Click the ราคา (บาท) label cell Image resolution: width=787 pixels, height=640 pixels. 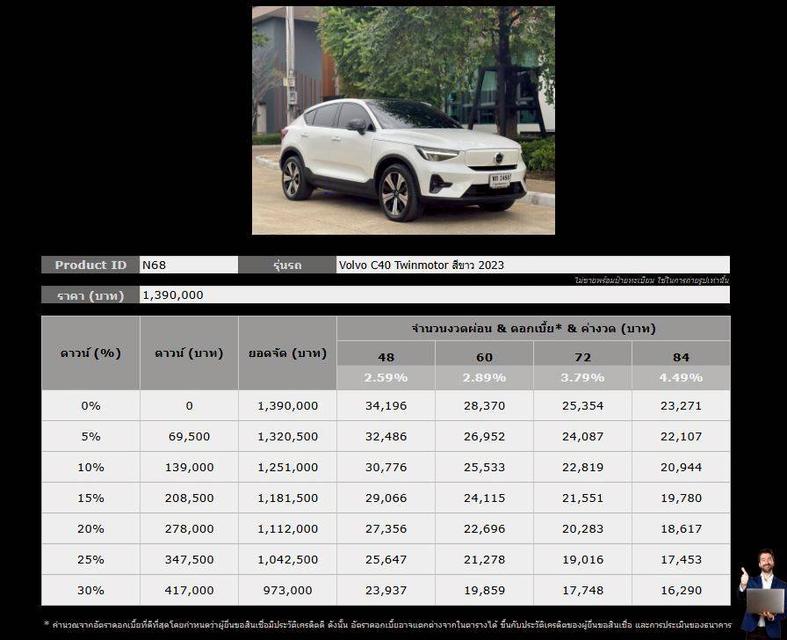point(90,295)
